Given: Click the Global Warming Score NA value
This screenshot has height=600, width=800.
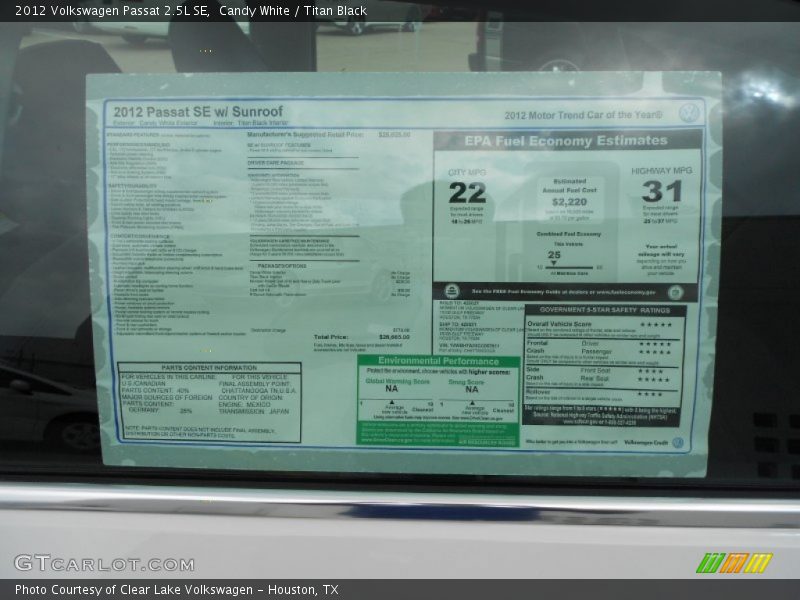Looking at the screenshot, I should 391,389.
